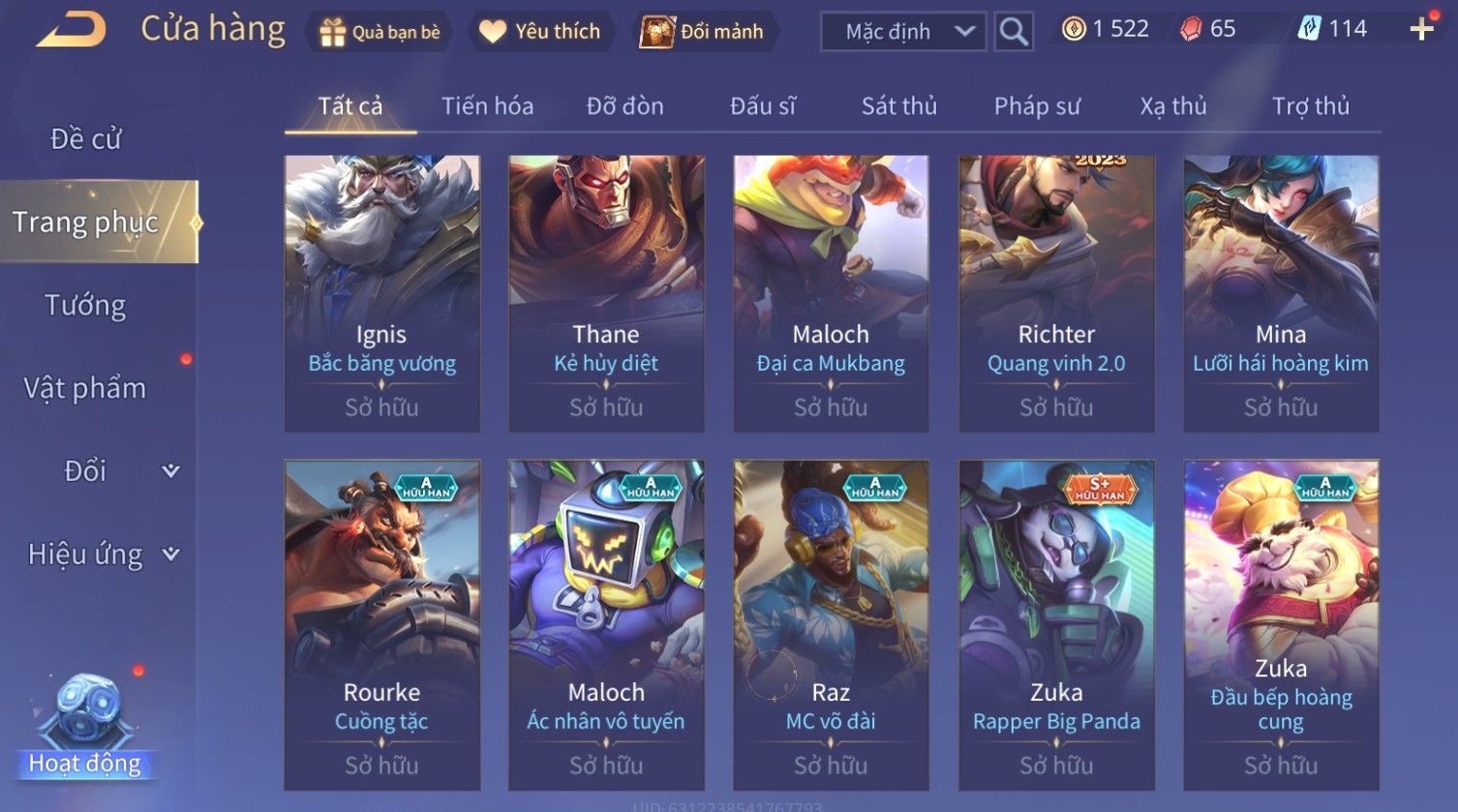Click the red ruby currency icon
This screenshot has width=1458, height=812.
pyautogui.click(x=1191, y=29)
